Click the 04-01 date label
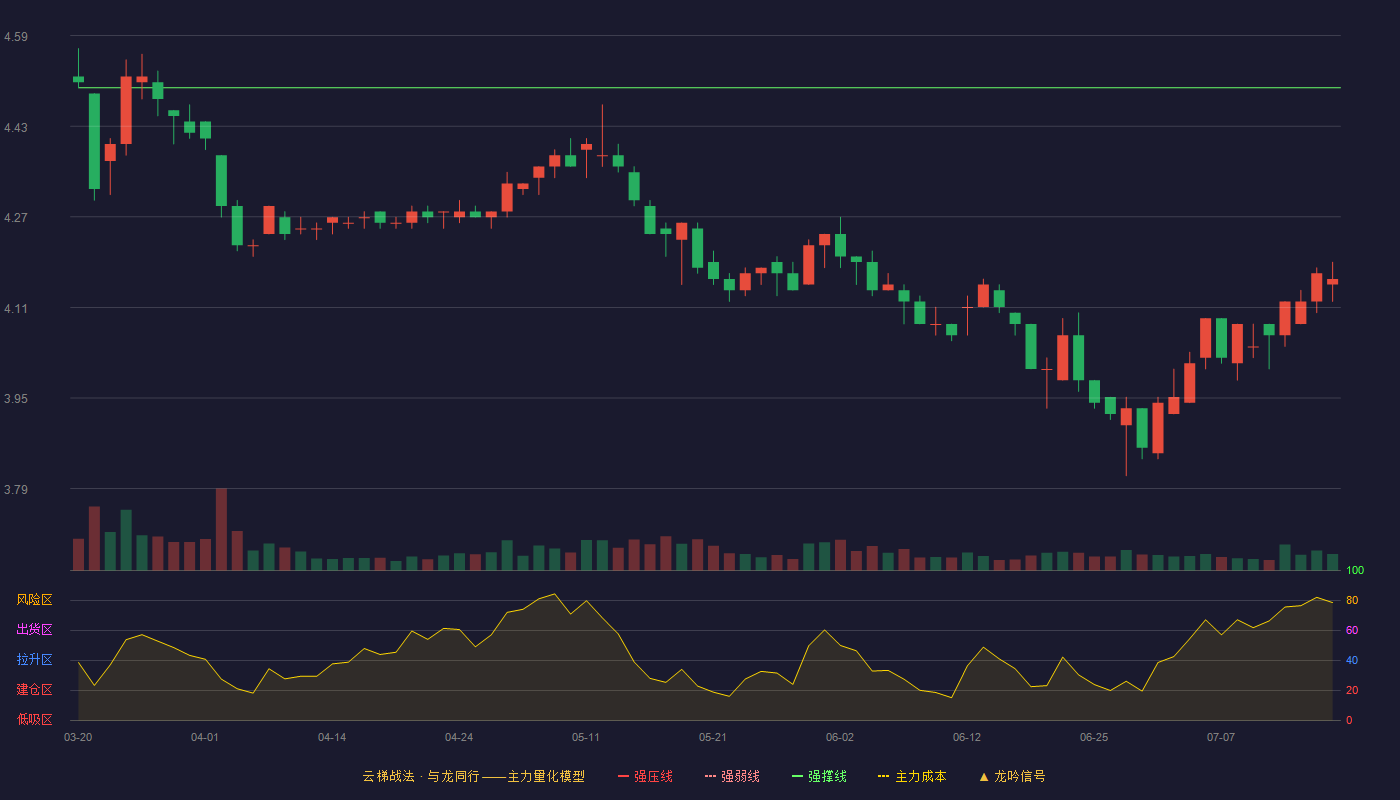The height and width of the screenshot is (800, 1400). tap(205, 737)
